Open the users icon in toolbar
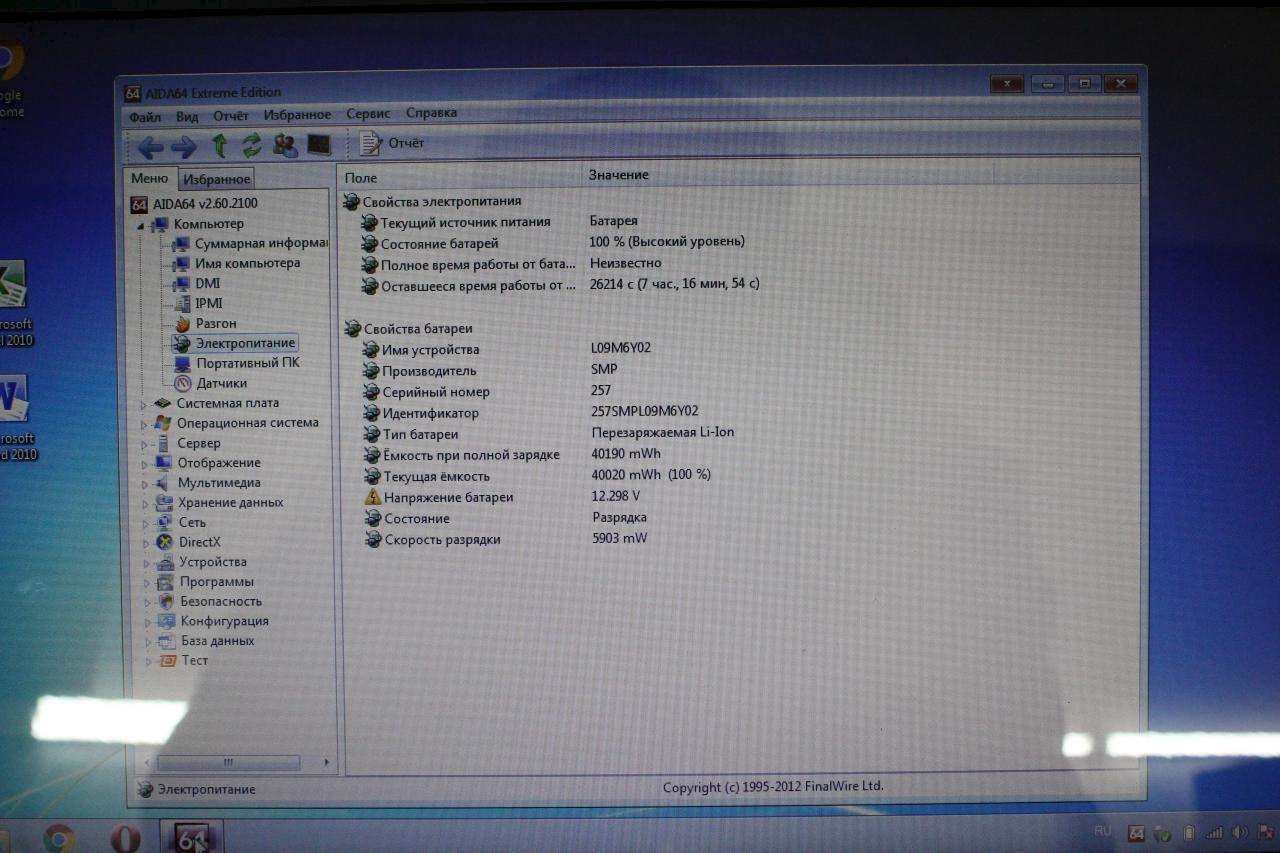The width and height of the screenshot is (1280, 853). click(285, 146)
